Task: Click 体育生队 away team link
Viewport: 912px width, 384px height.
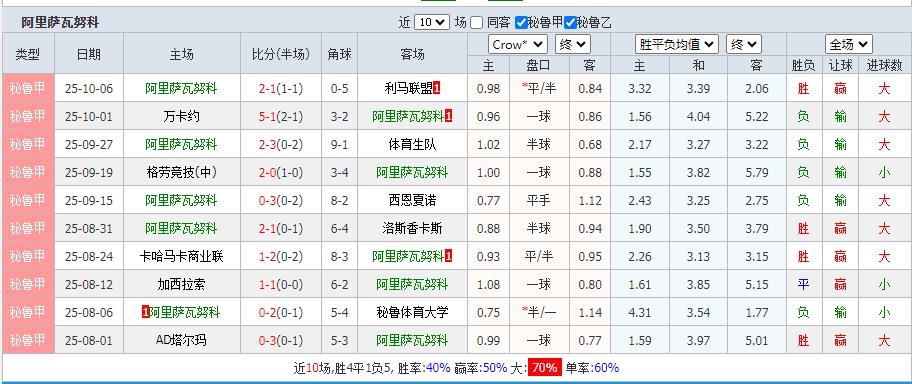Action: 412,144
